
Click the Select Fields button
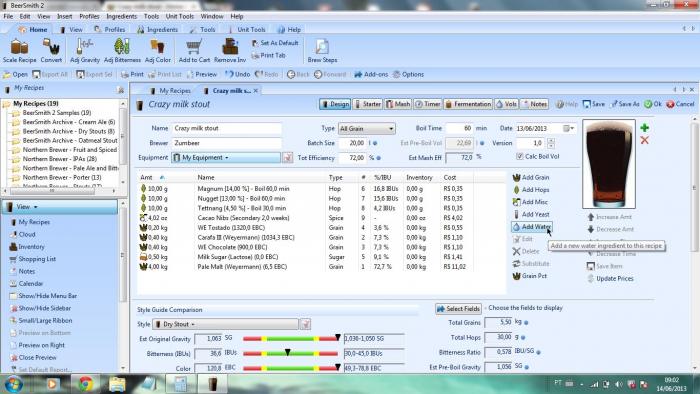click(458, 309)
